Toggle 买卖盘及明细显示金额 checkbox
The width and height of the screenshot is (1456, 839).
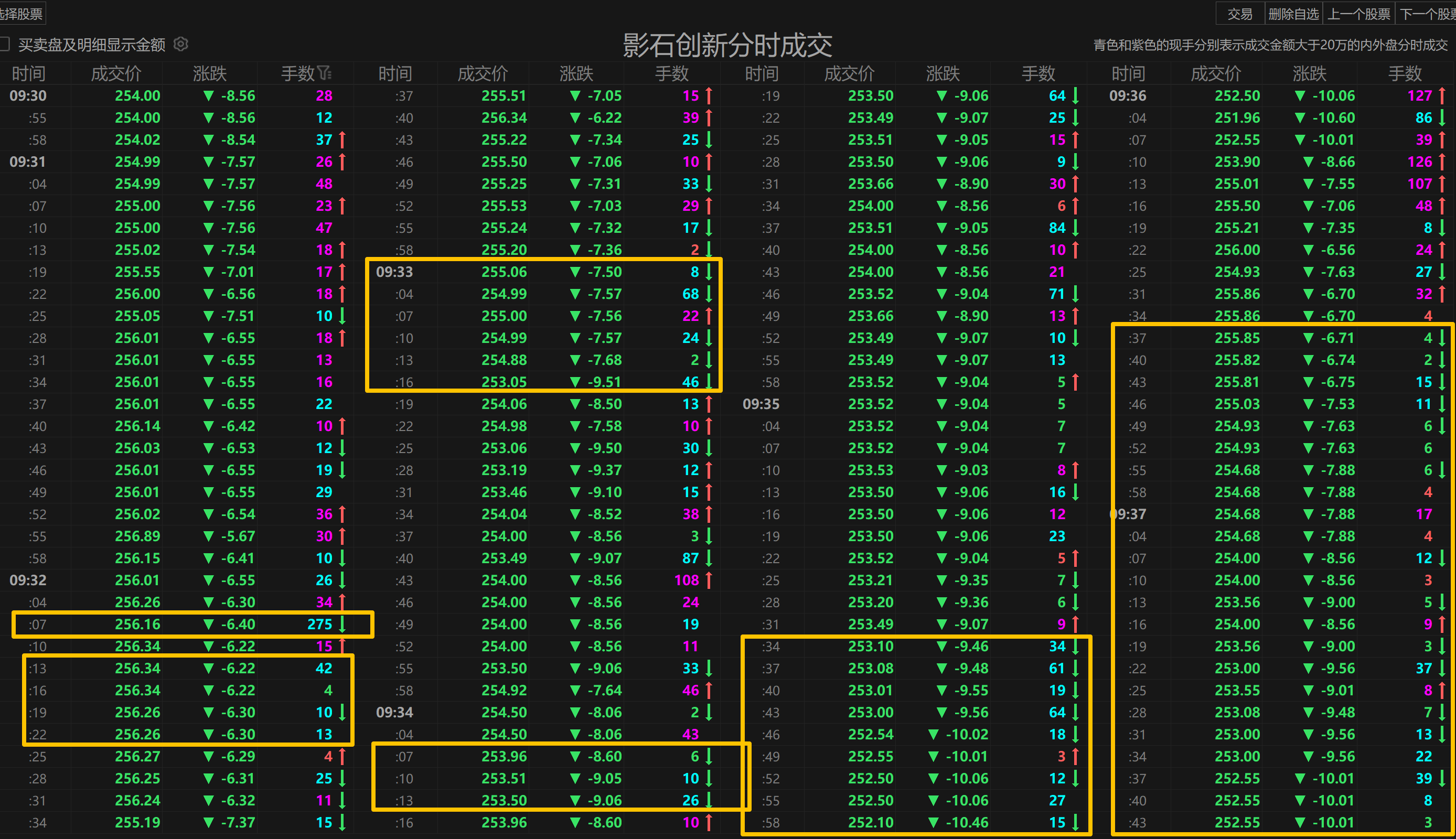5,45
